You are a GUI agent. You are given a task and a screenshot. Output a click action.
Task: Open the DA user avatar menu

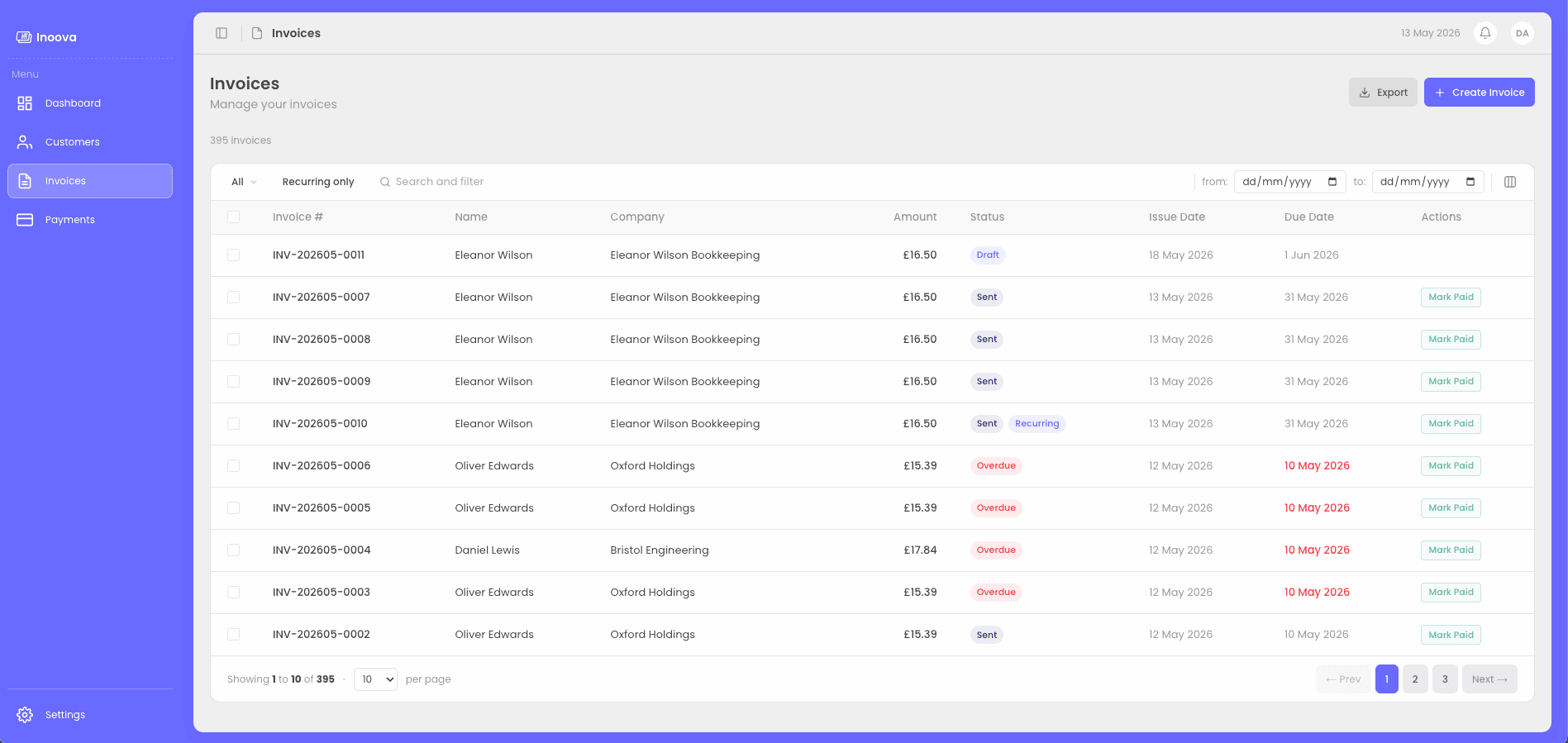[x=1522, y=33]
